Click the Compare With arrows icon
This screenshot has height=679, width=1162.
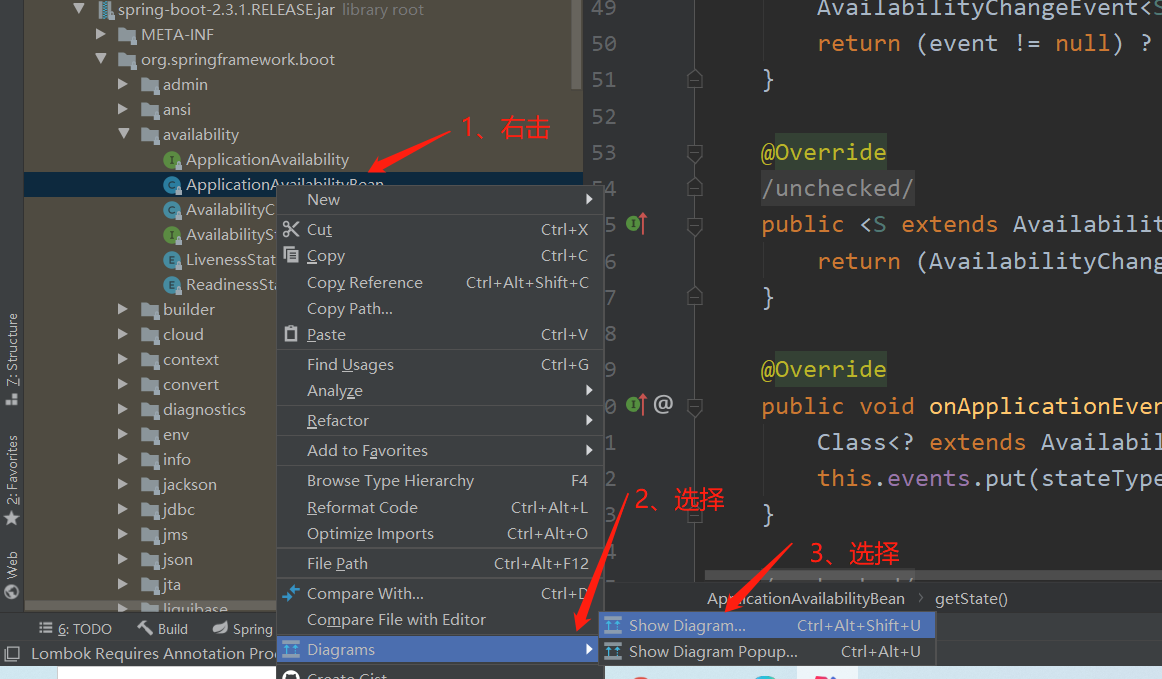[x=291, y=593]
